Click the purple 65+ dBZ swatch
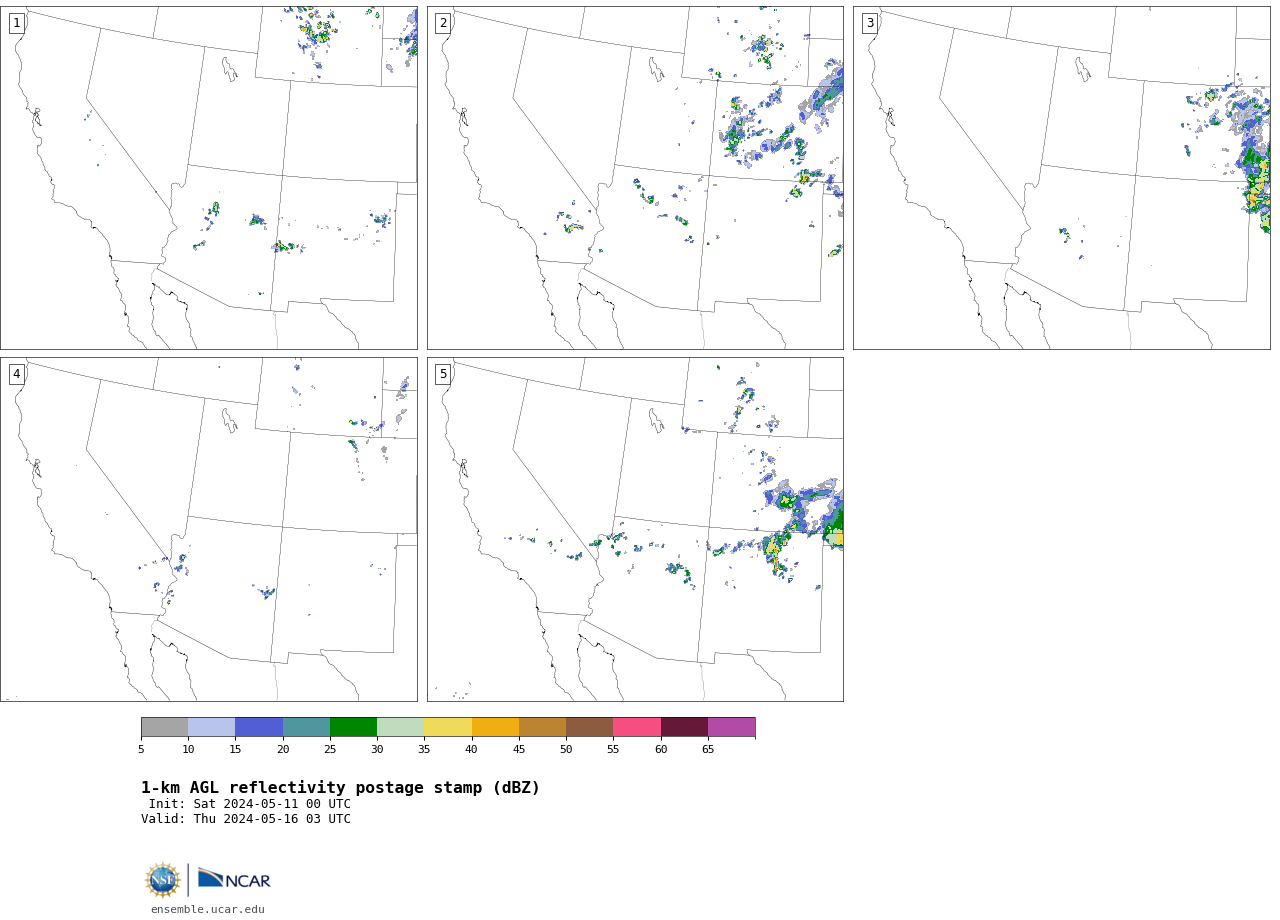The width and height of the screenshot is (1280, 920). pyautogui.click(x=732, y=727)
